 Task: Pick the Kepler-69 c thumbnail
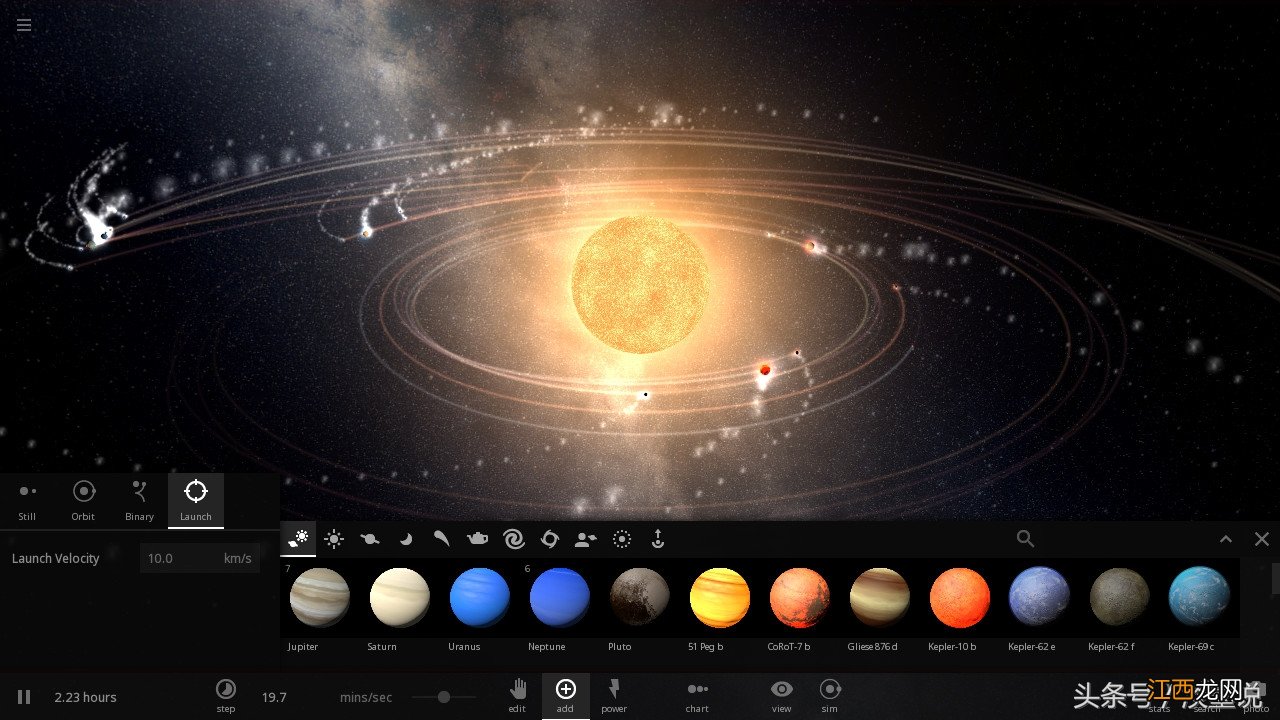(x=1199, y=598)
